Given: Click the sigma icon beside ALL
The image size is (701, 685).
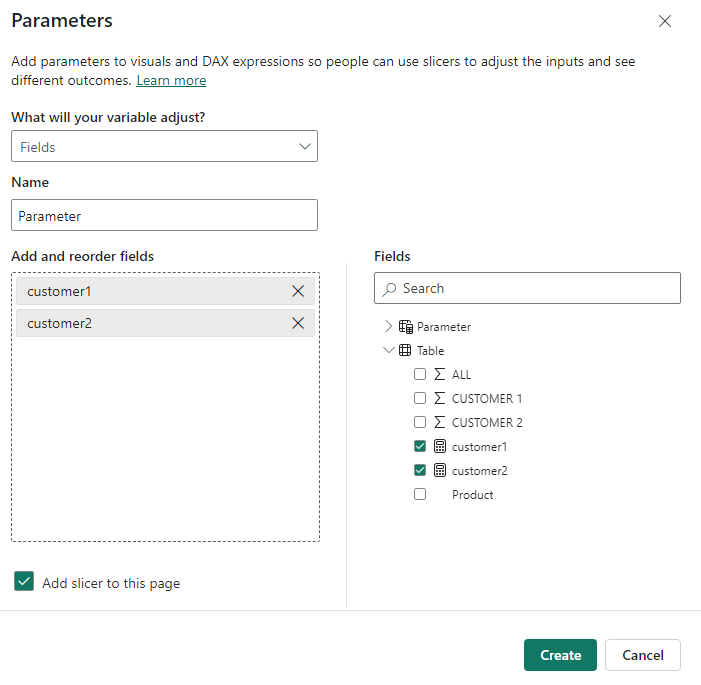Looking at the screenshot, I should (x=439, y=374).
